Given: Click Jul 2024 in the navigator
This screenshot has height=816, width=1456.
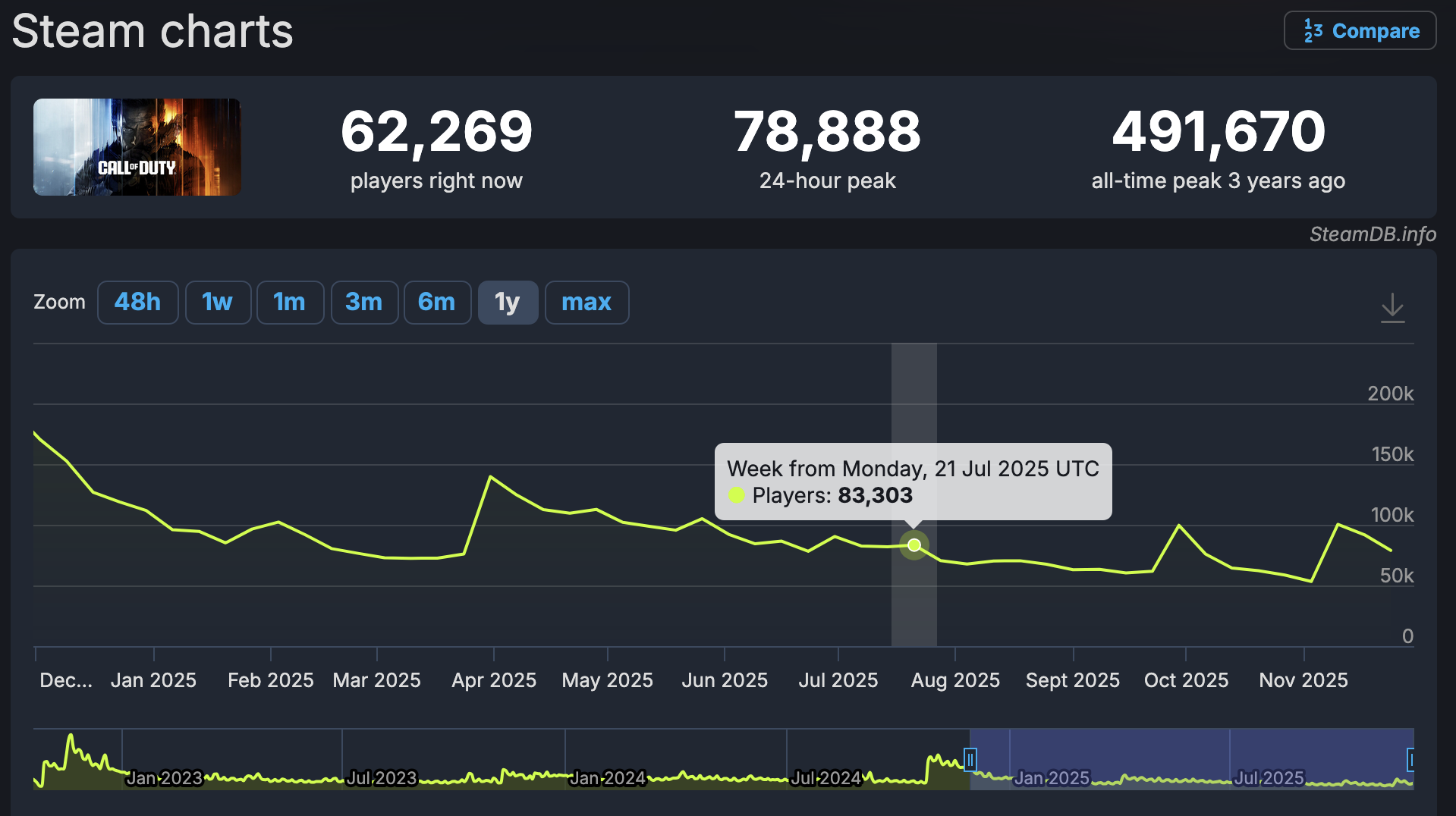Looking at the screenshot, I should pos(826,778).
